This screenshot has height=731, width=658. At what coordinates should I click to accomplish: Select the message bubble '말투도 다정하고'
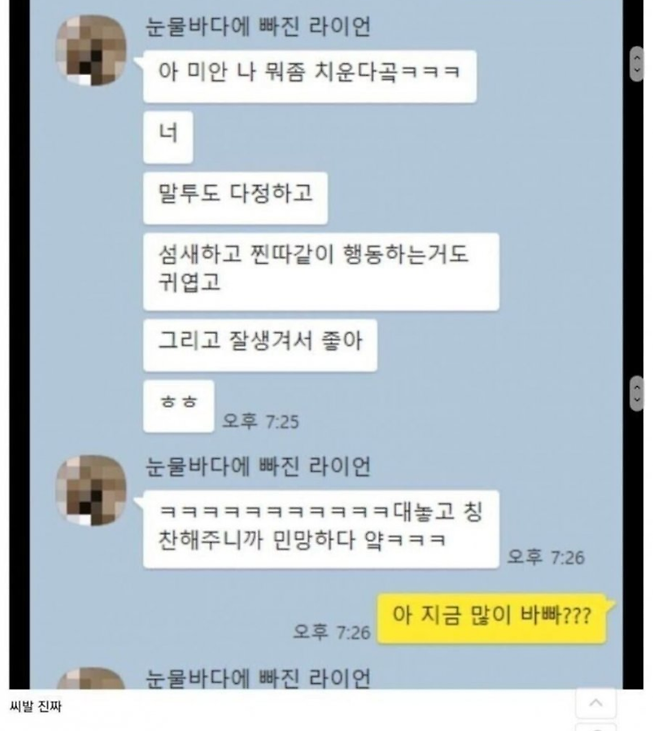pos(235,198)
